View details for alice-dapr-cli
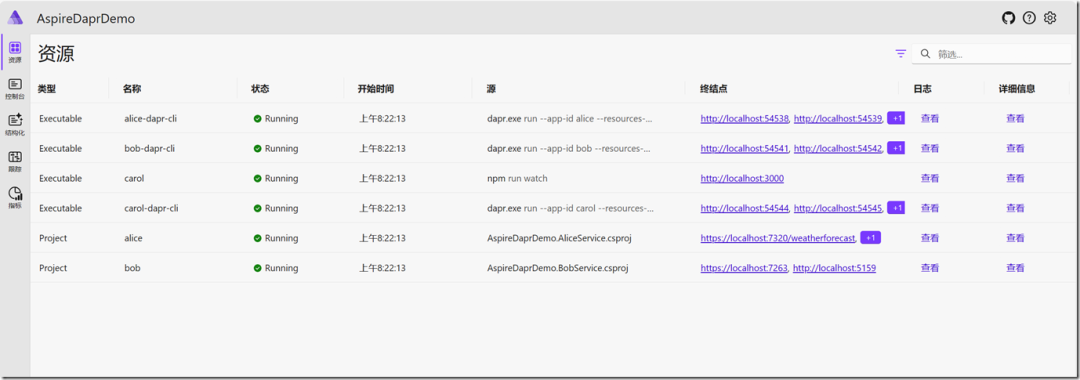Screen dimensions: 1080x380 [x=1015, y=118]
